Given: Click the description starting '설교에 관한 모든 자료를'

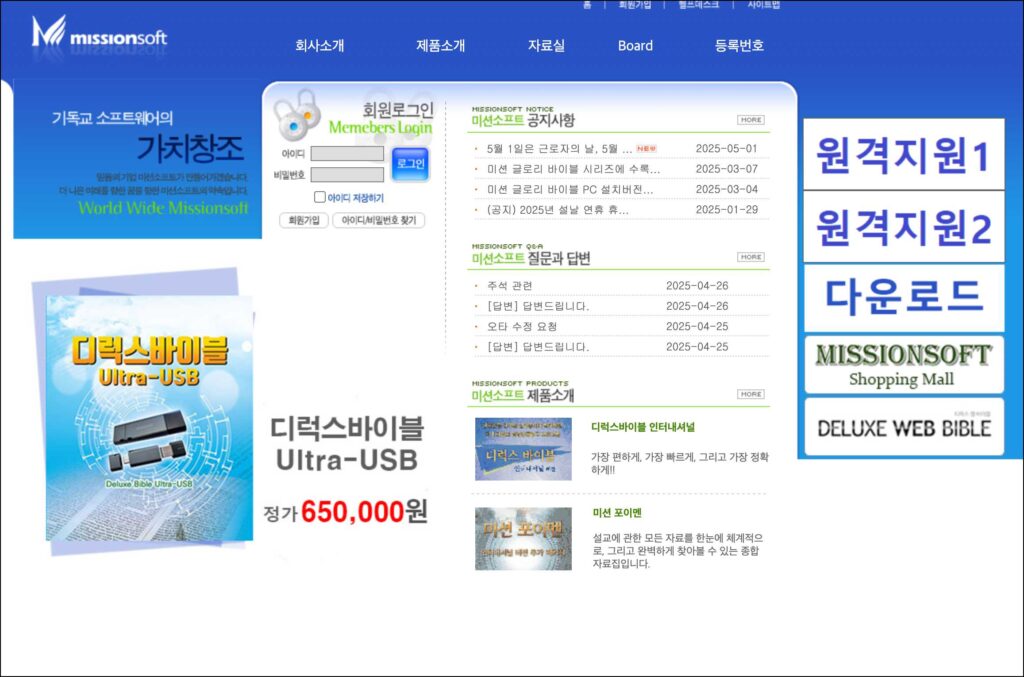Looking at the screenshot, I should click(677, 550).
